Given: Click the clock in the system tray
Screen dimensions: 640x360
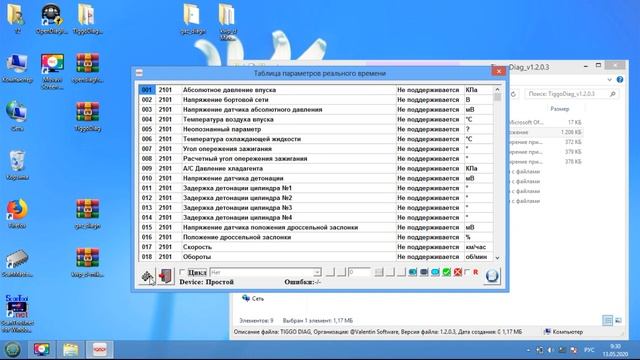Looking at the screenshot, I should [x=616, y=350].
